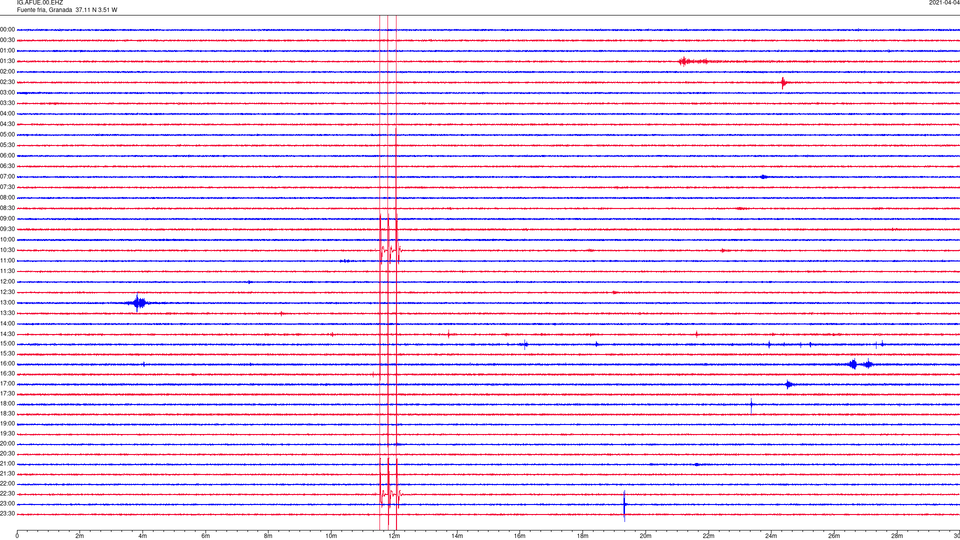Click the blue spike on the 18:00 trace
The height and width of the screenshot is (540, 960).
click(752, 405)
